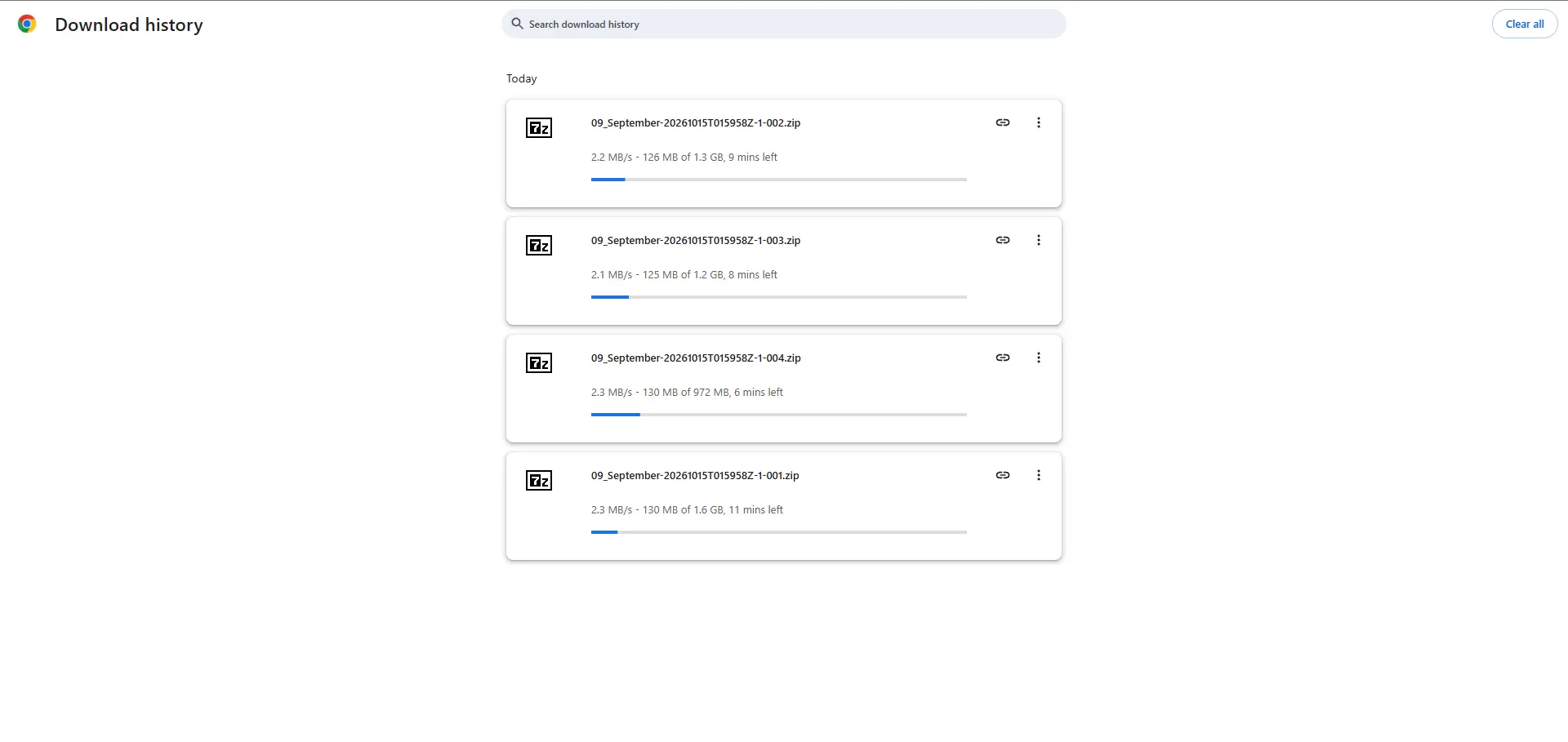Click status text '125 MB of 1.2 GB, 8 mins left'
The image size is (1568, 742).
[710, 275]
